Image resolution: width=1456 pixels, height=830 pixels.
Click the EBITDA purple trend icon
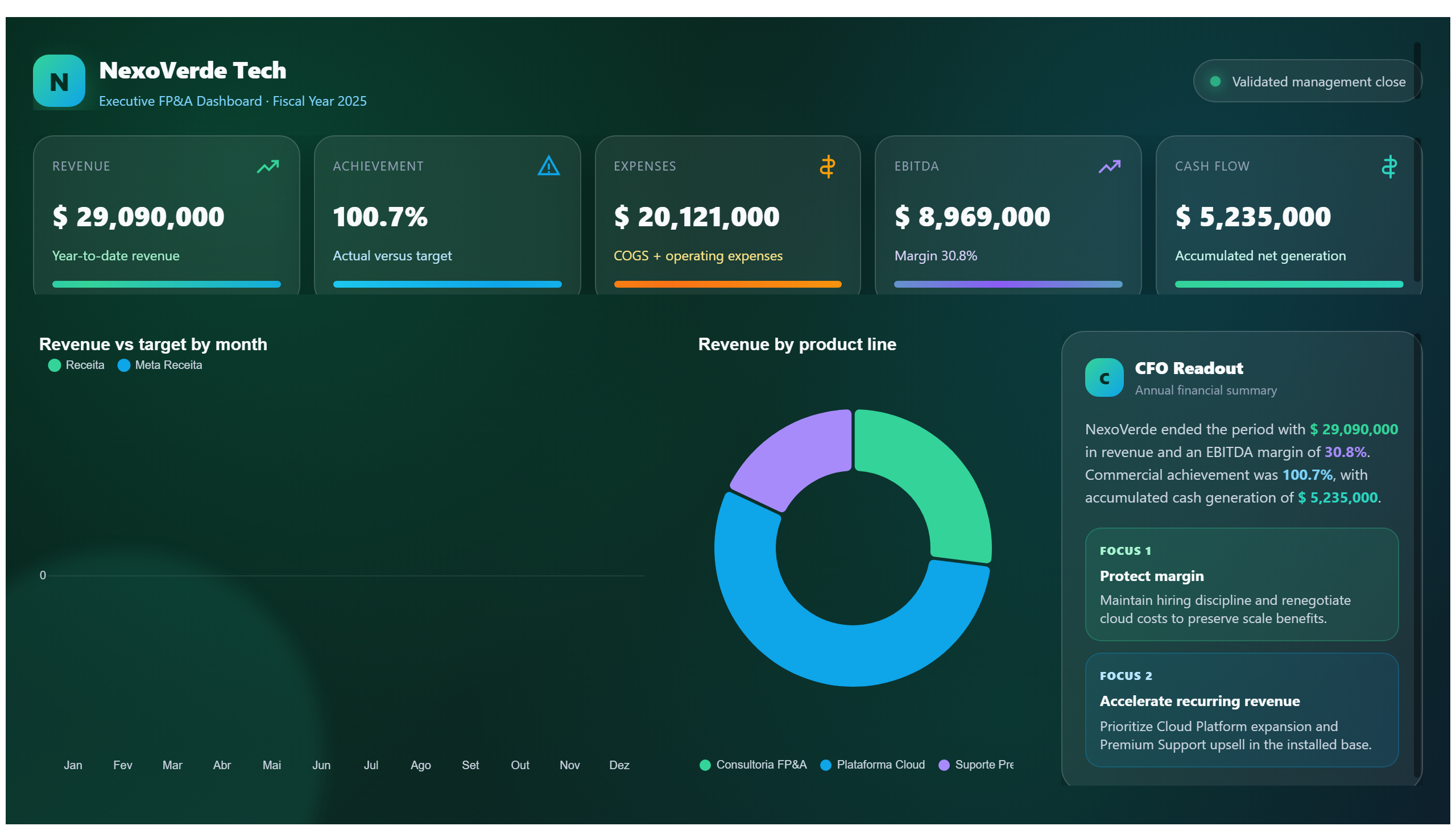coord(1108,167)
